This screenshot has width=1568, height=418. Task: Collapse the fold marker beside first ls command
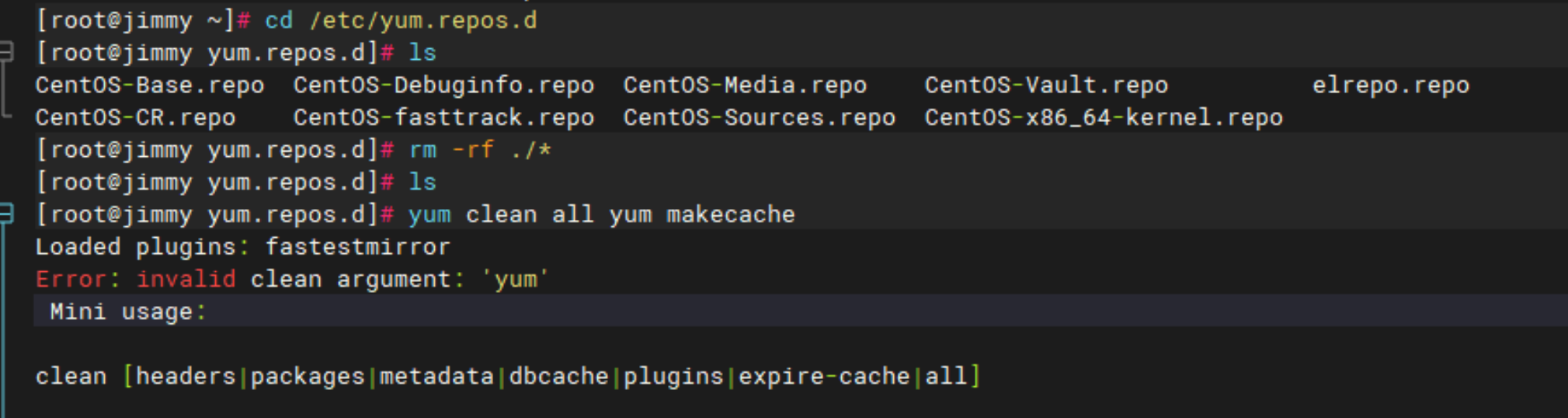pyautogui.click(x=6, y=52)
